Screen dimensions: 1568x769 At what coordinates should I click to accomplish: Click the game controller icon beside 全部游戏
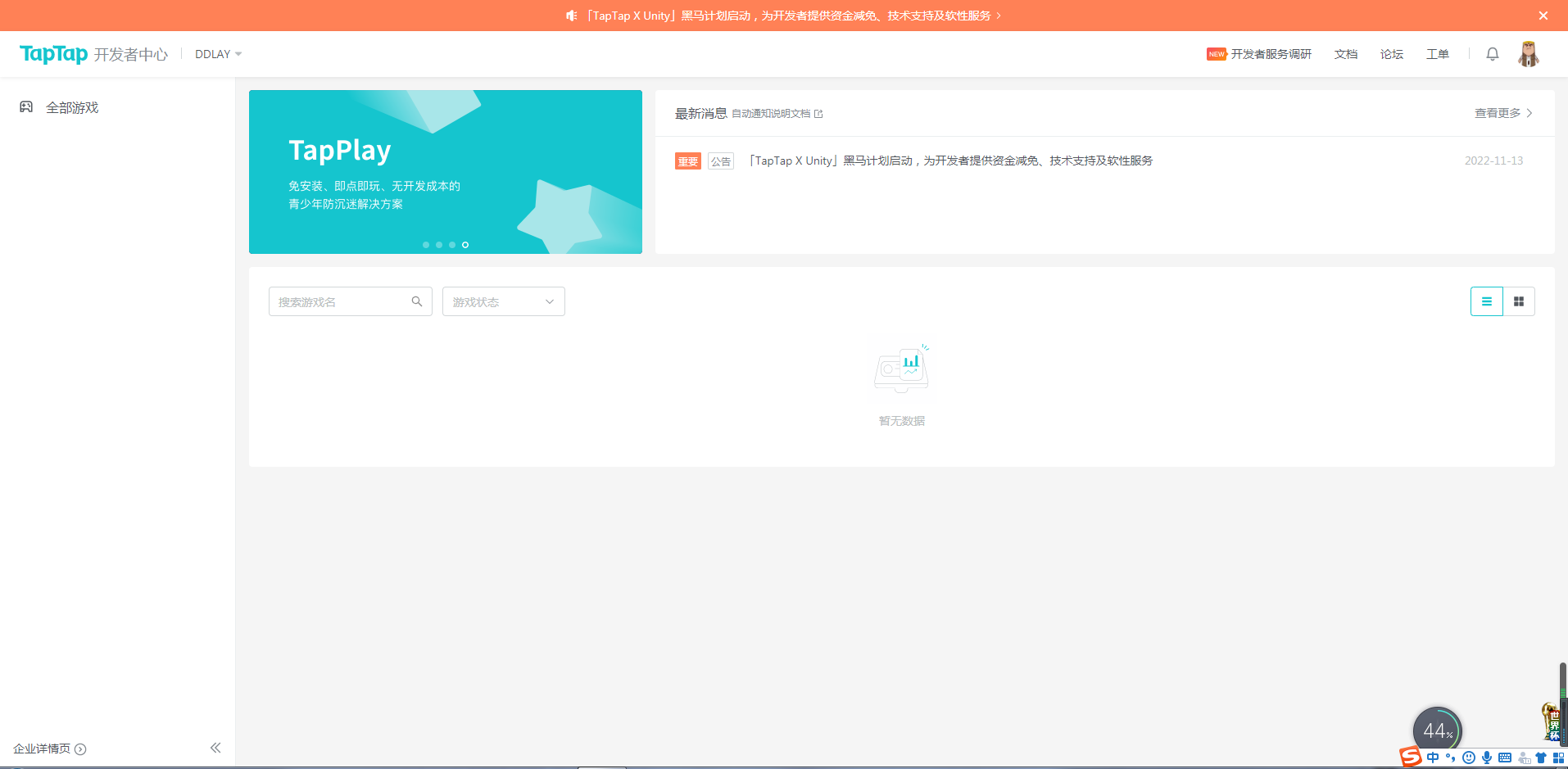pyautogui.click(x=26, y=106)
